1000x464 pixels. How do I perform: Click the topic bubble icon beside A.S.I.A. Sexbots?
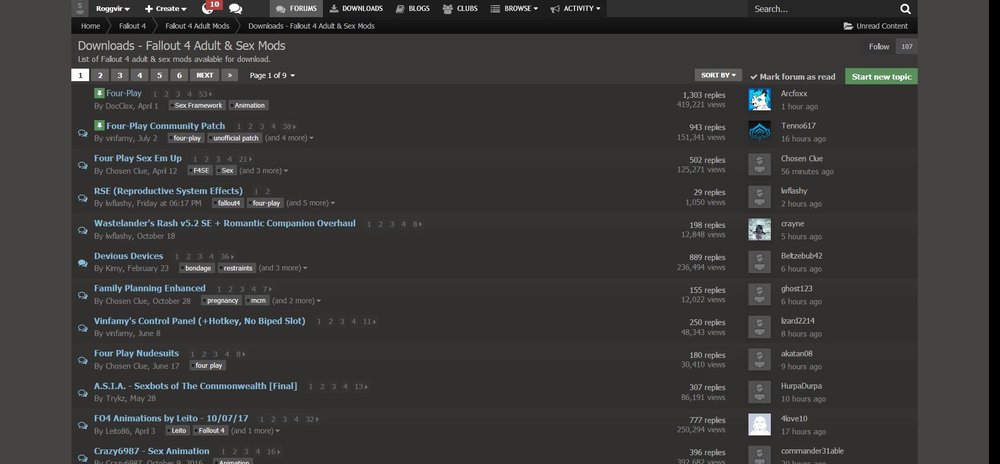pyautogui.click(x=83, y=393)
